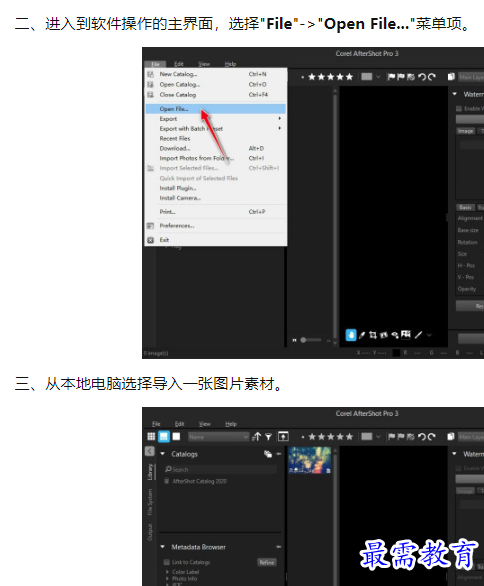Toggle Link to Catalogs checkbox
This screenshot has height=586, width=484.
(167, 562)
